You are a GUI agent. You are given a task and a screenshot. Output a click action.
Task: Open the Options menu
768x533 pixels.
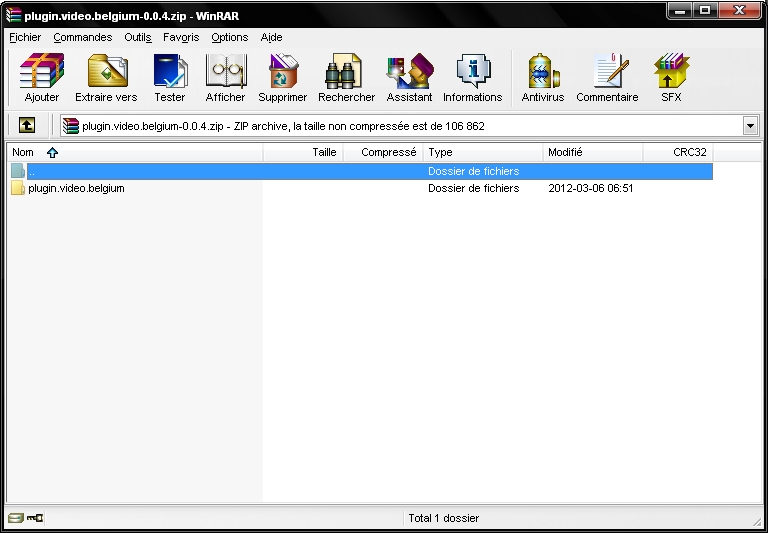click(230, 37)
